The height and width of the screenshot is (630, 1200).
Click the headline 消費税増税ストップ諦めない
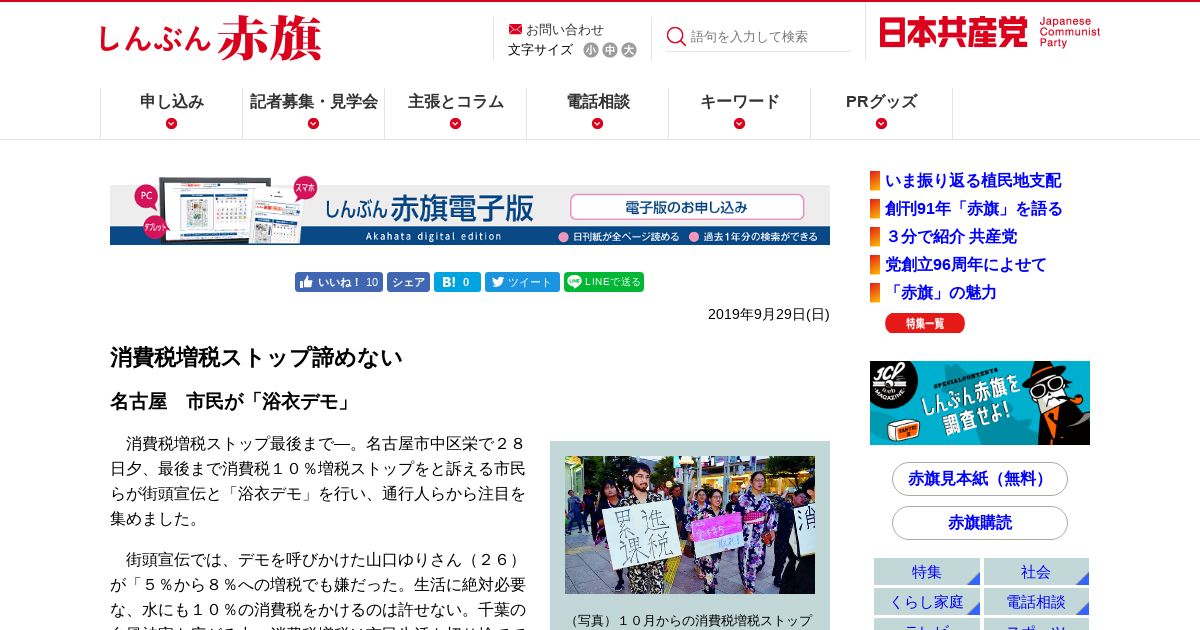tap(256, 357)
